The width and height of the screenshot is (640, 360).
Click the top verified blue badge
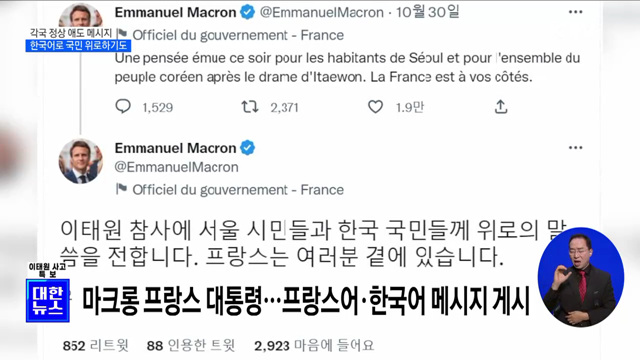247,12
